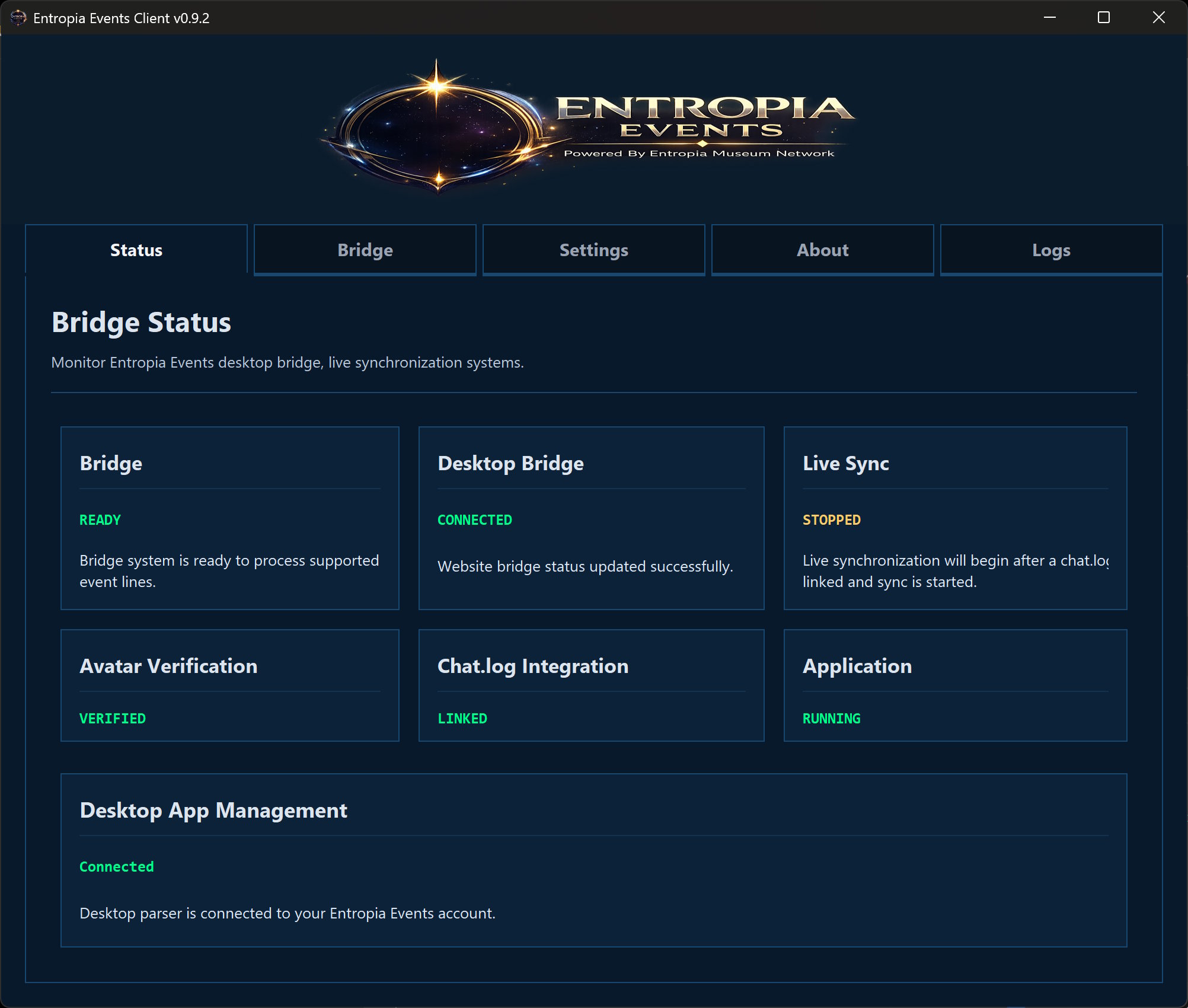Click the 'RUNNING' application status

[832, 719]
